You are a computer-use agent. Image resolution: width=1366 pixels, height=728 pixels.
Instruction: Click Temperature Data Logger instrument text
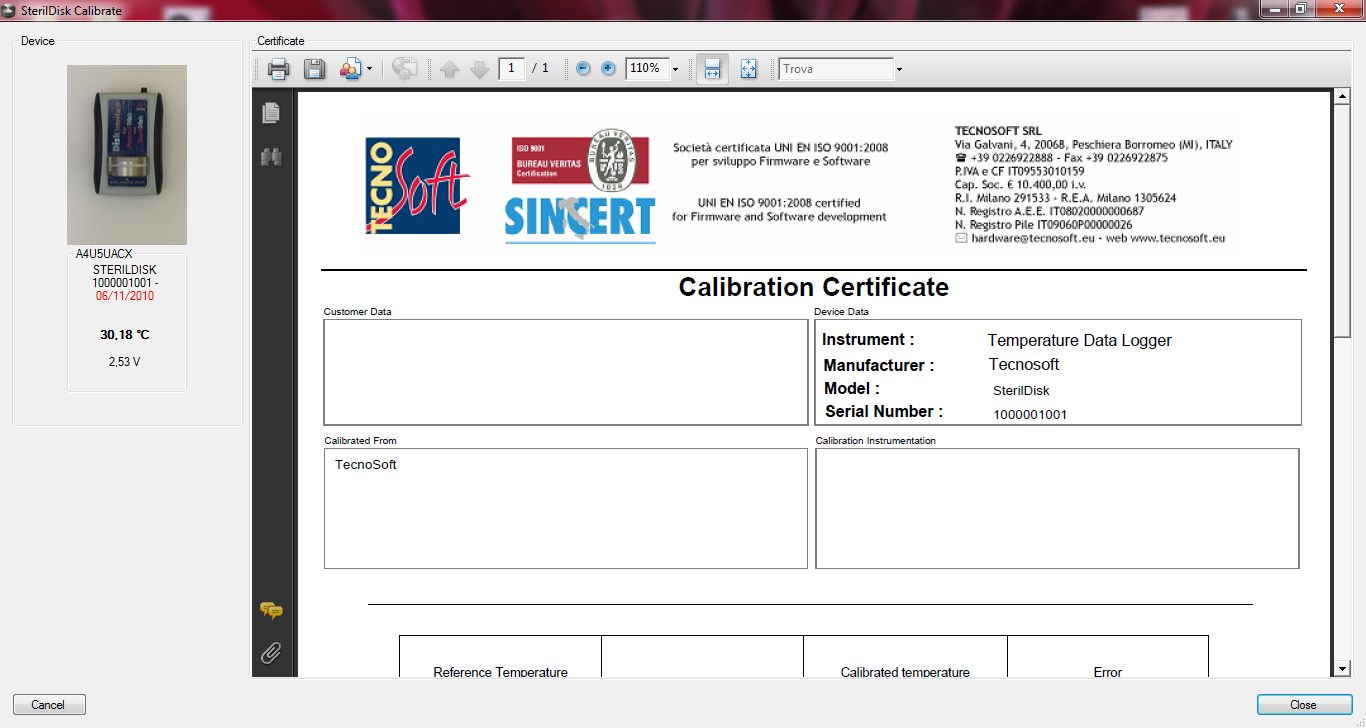coord(1079,341)
